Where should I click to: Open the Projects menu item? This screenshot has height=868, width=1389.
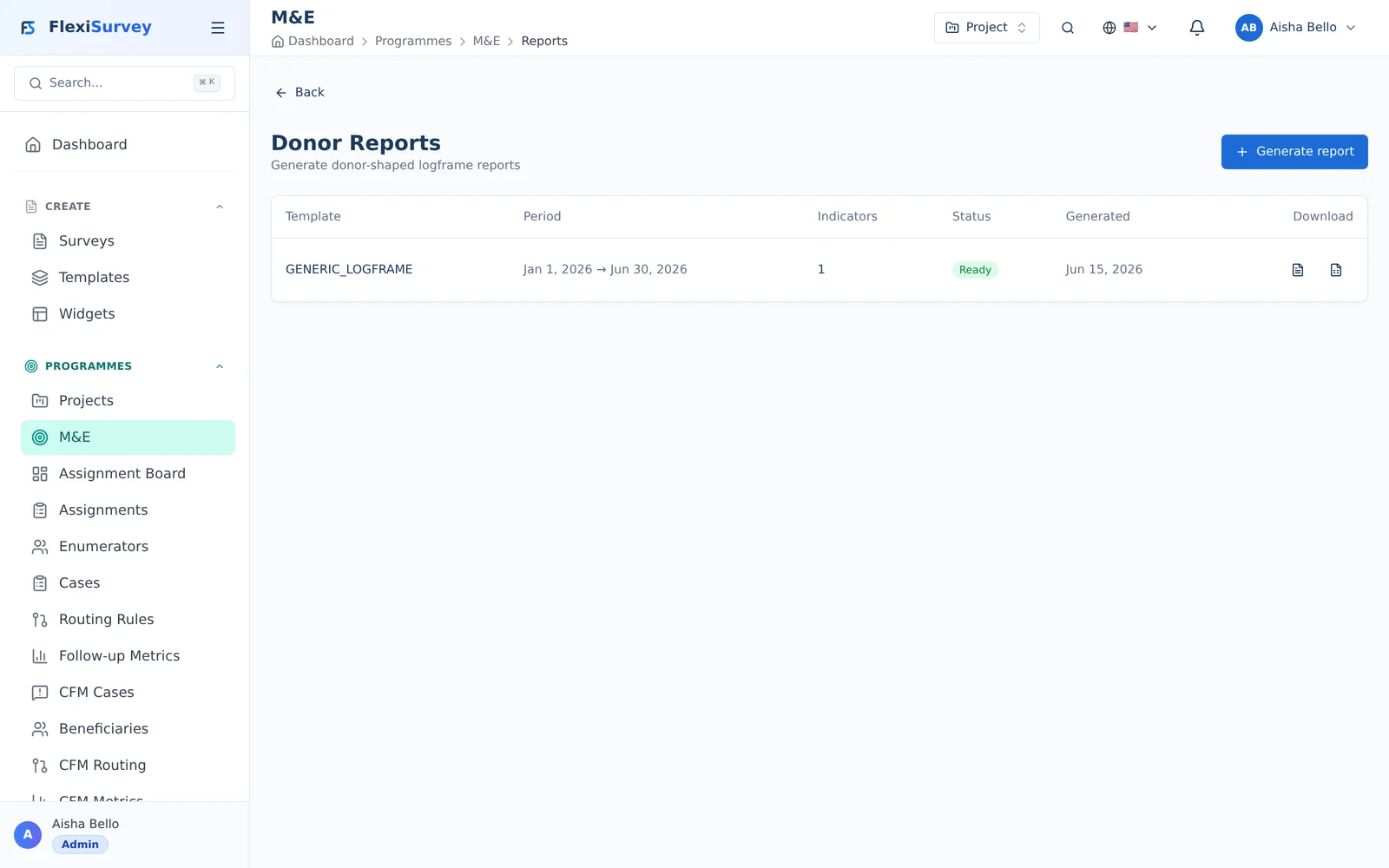[128, 401]
